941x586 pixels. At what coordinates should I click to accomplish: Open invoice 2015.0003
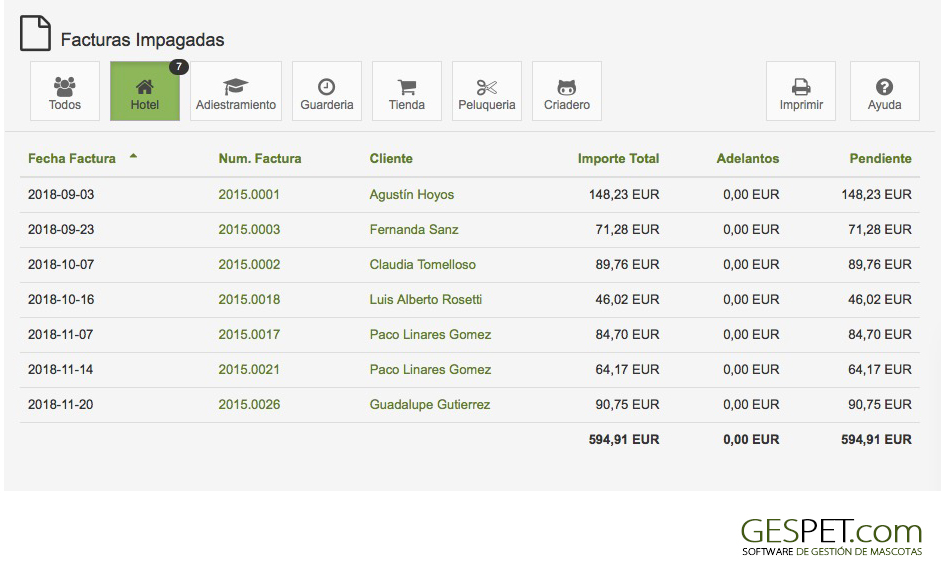tap(249, 229)
